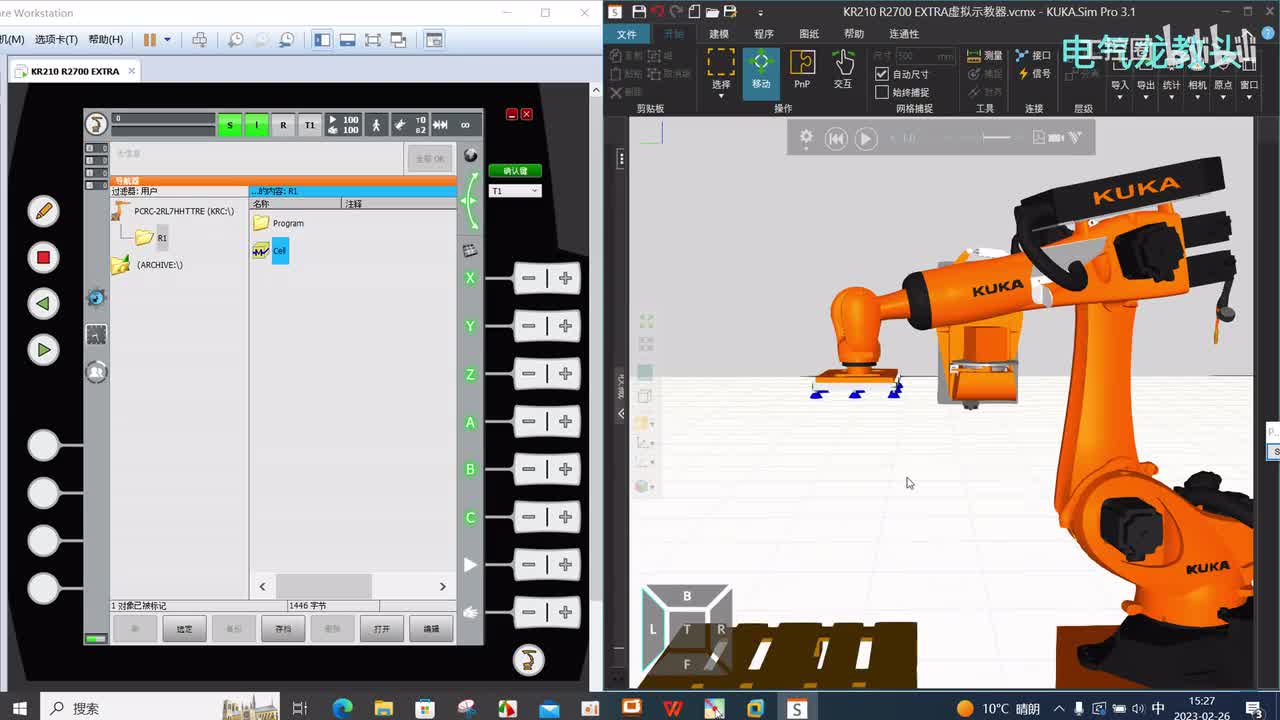Click the Interface (接口) connection icon
The image size is (1280, 720).
1034,56
